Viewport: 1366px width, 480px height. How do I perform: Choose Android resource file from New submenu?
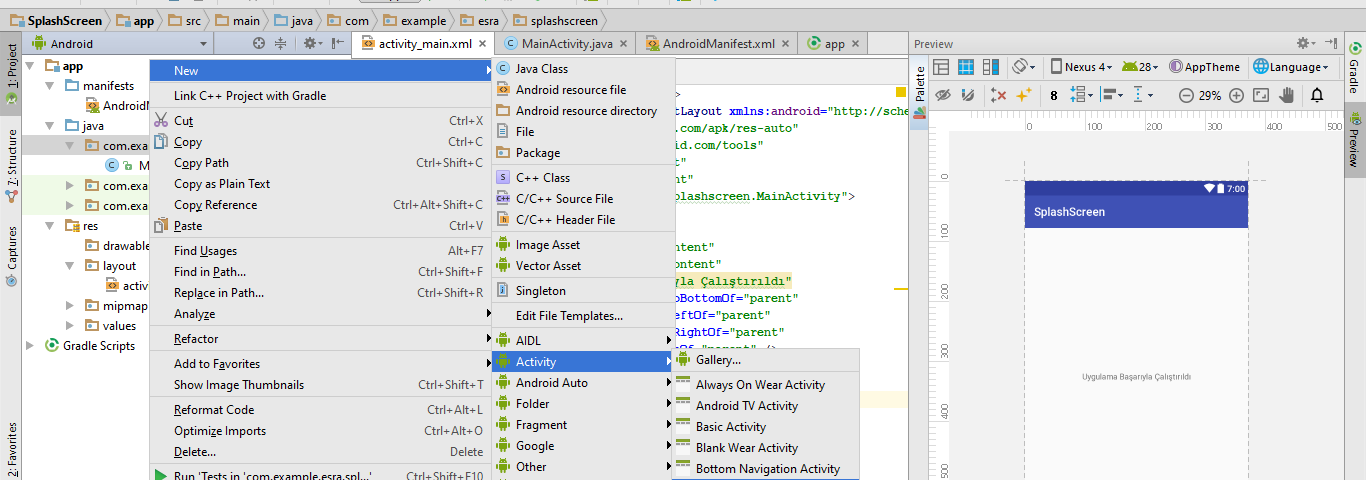(x=584, y=90)
